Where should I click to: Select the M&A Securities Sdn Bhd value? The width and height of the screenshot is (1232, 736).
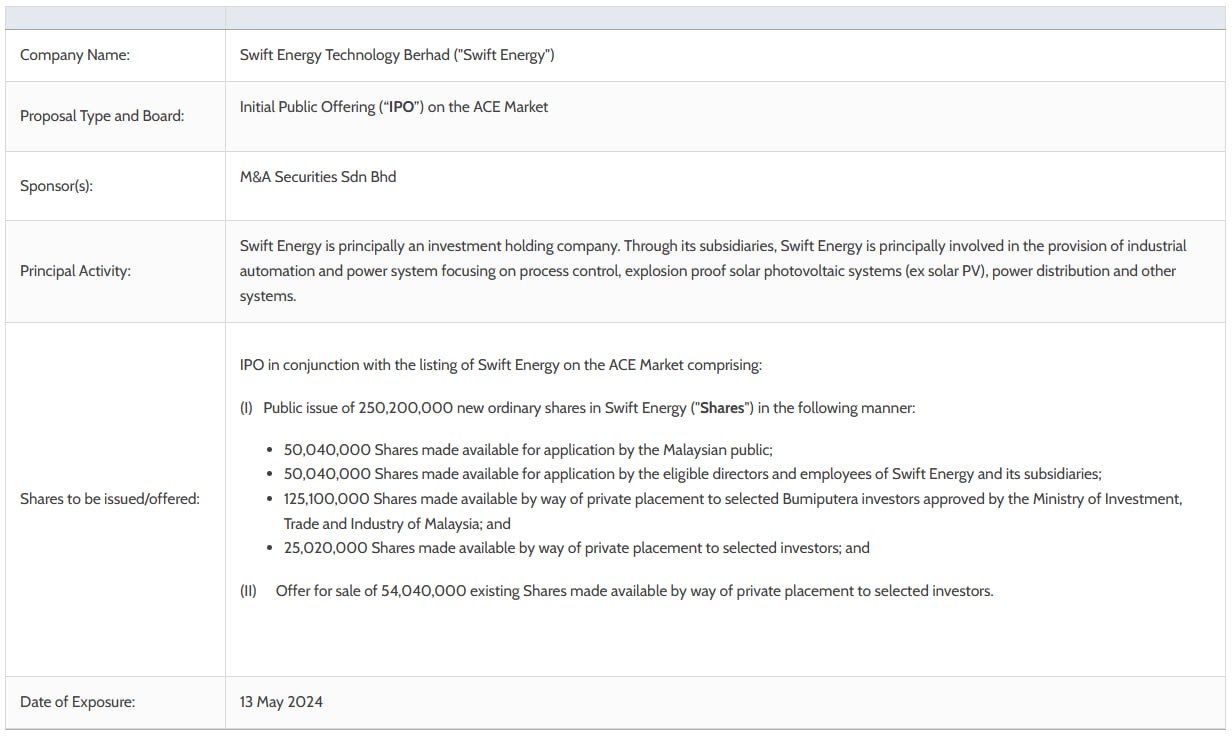(x=318, y=177)
